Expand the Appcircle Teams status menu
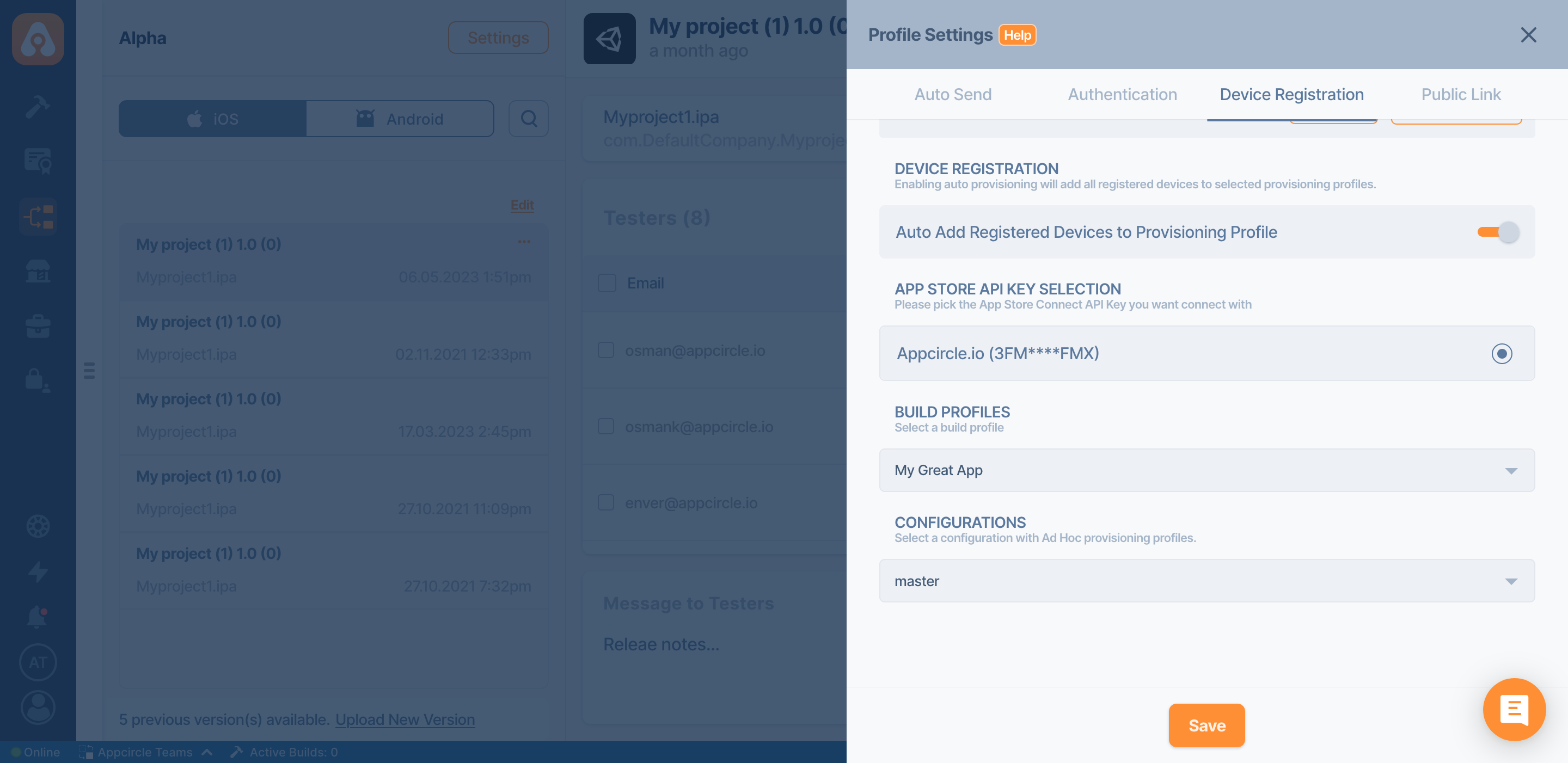 (x=145, y=752)
